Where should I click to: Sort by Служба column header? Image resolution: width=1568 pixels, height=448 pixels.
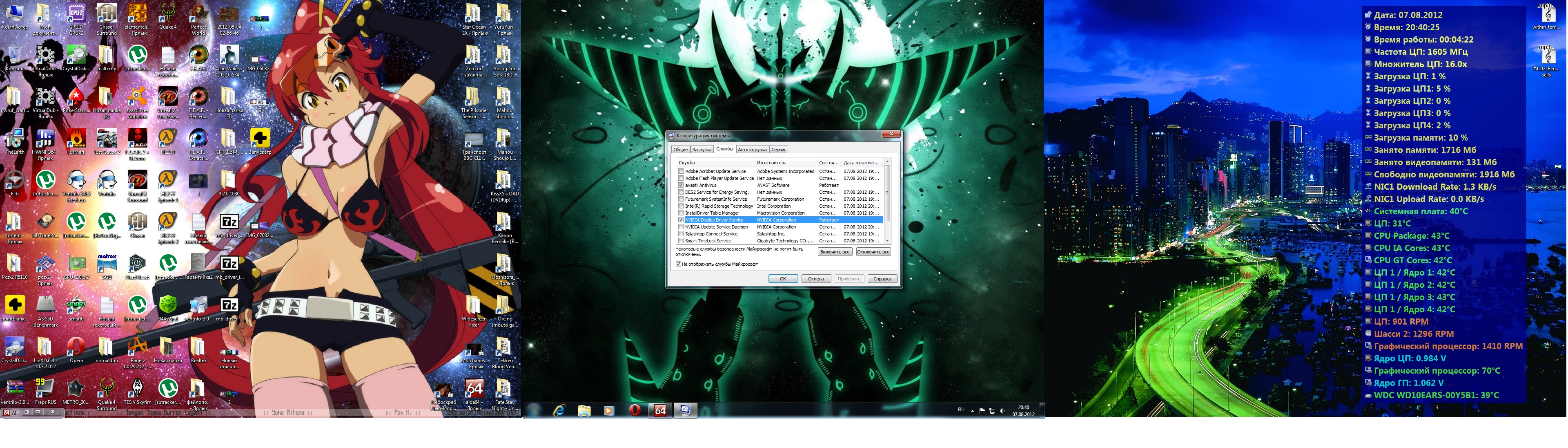pos(715,163)
